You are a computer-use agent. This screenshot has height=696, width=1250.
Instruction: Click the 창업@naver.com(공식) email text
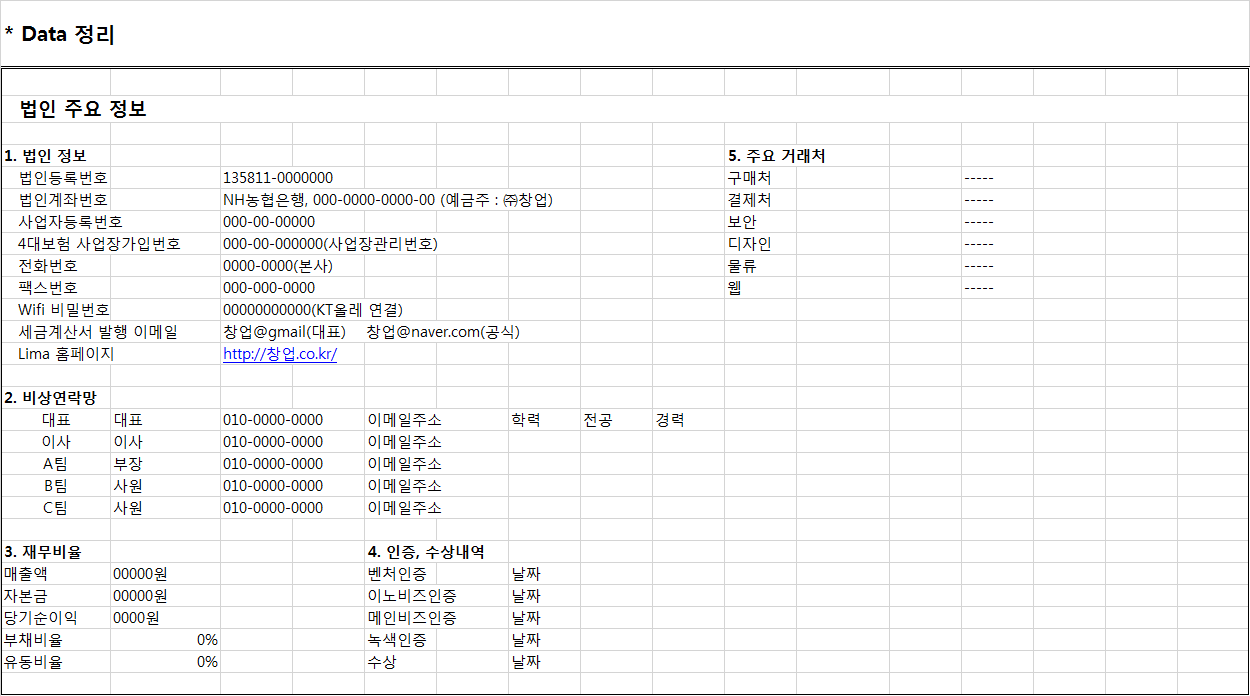(x=443, y=331)
